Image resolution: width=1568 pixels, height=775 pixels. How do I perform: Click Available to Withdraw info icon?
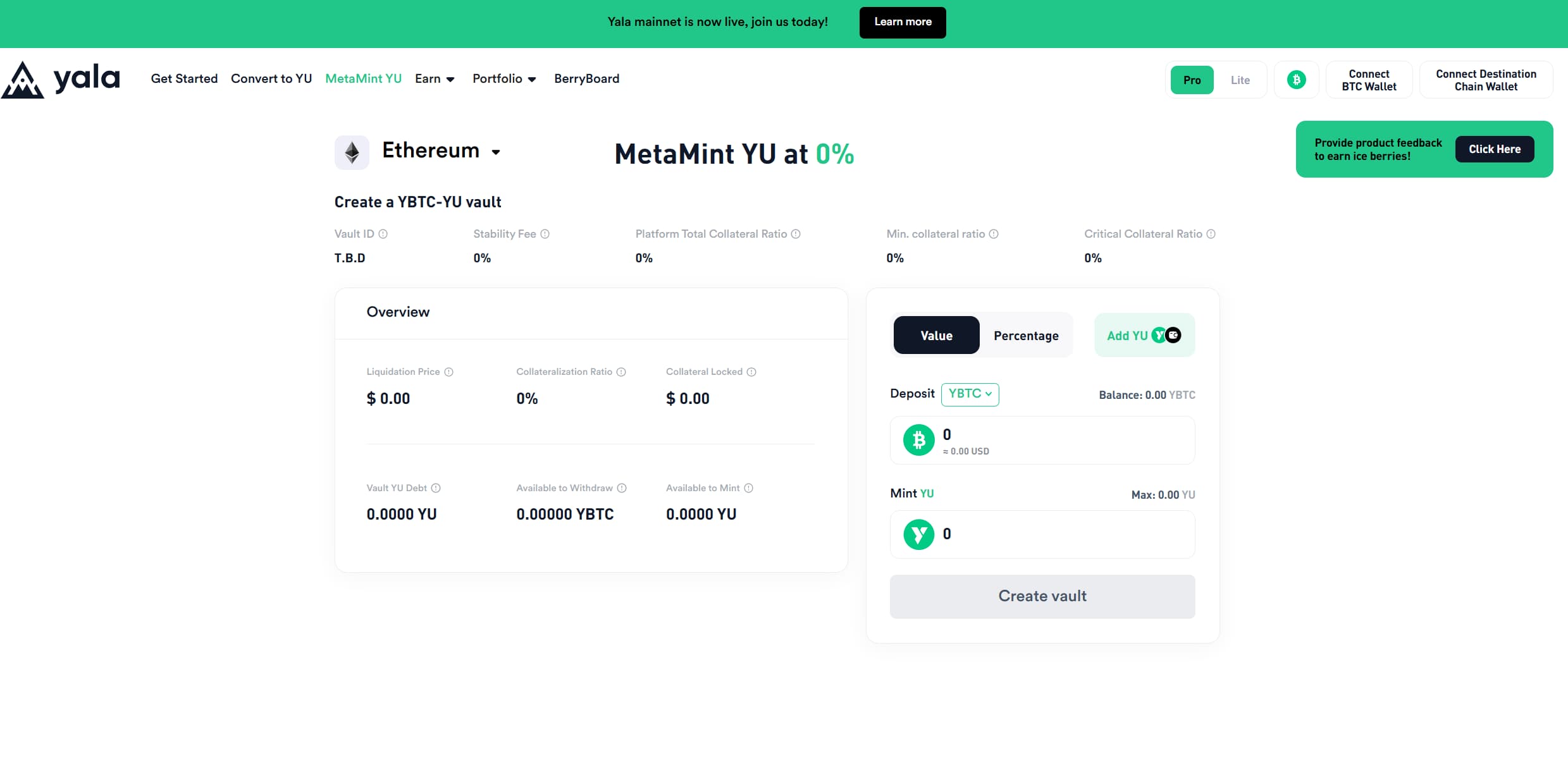coord(622,488)
